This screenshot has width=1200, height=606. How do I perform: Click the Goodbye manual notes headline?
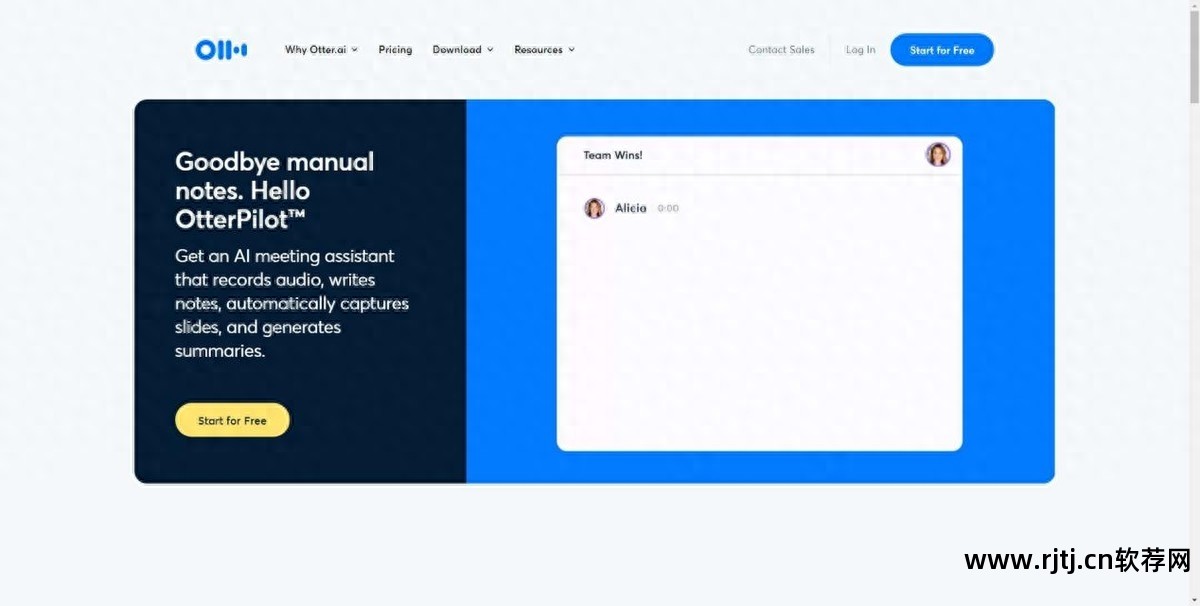[x=275, y=190]
